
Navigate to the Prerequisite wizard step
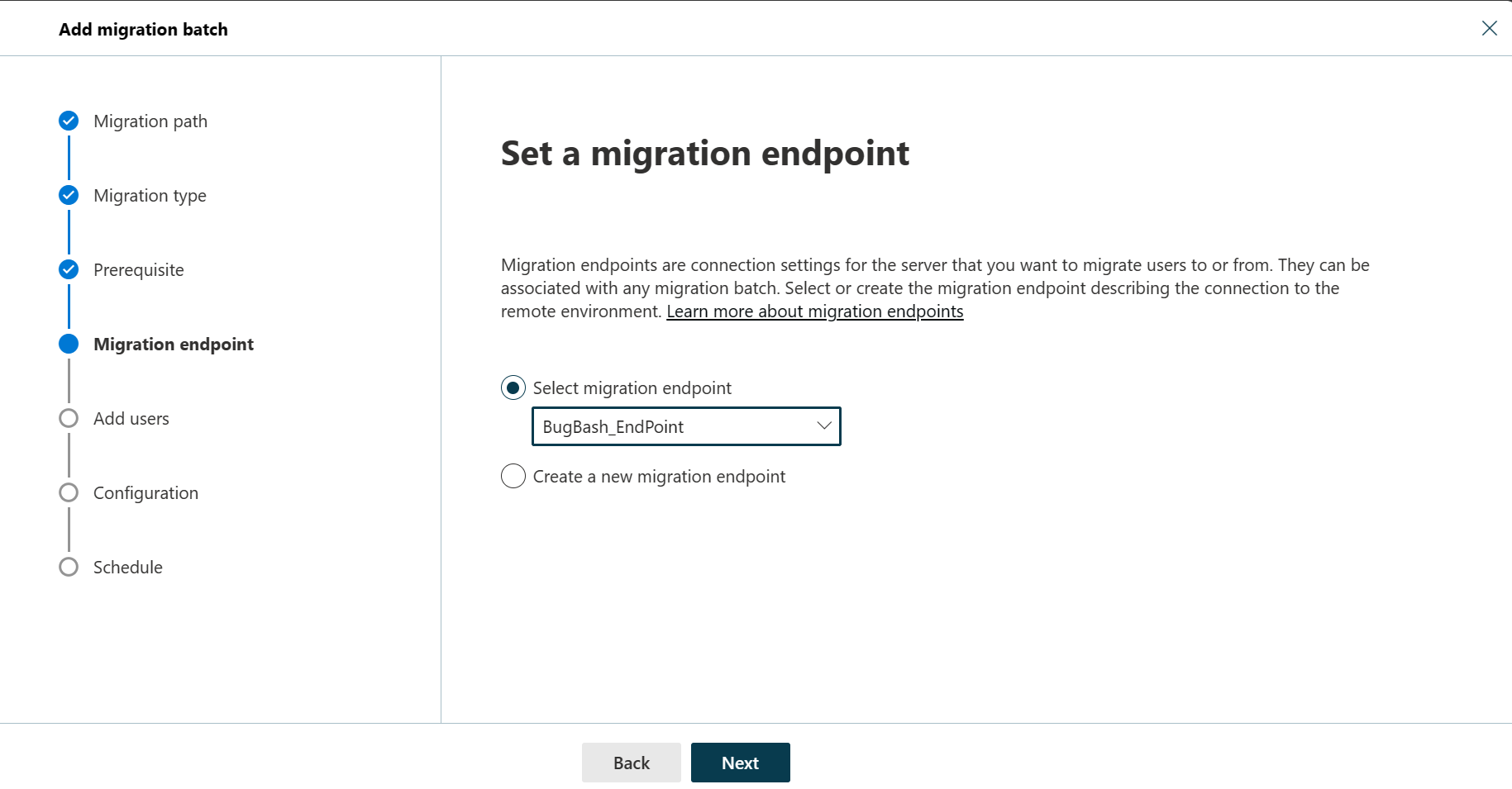138,269
